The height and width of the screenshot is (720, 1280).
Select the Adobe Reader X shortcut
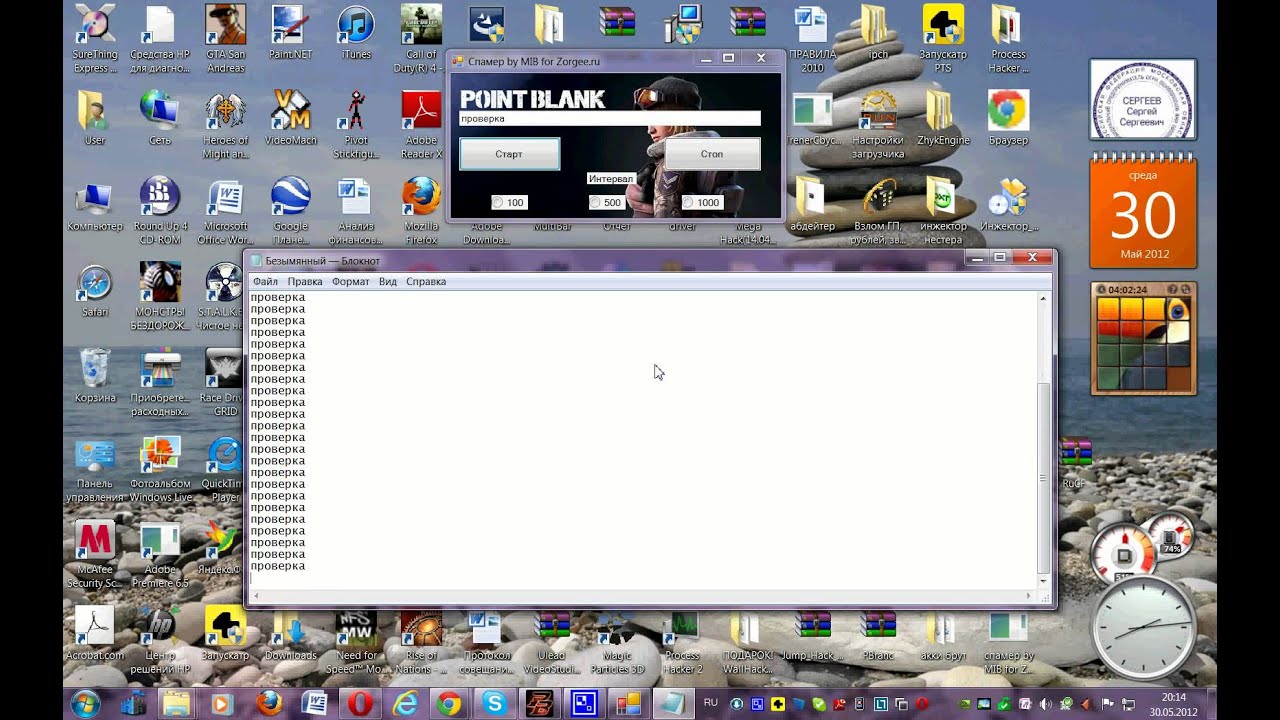[x=421, y=124]
